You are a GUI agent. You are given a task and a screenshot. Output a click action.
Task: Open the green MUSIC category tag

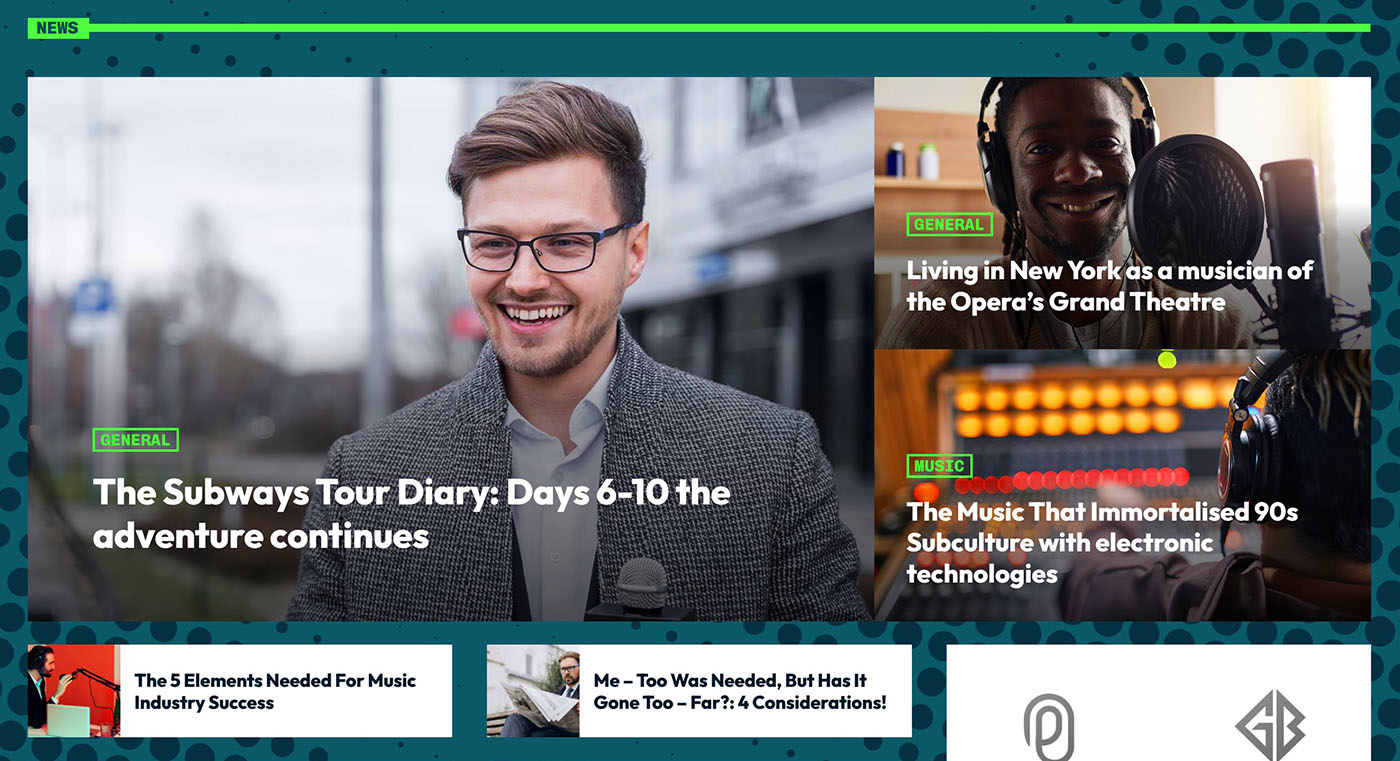click(x=939, y=466)
